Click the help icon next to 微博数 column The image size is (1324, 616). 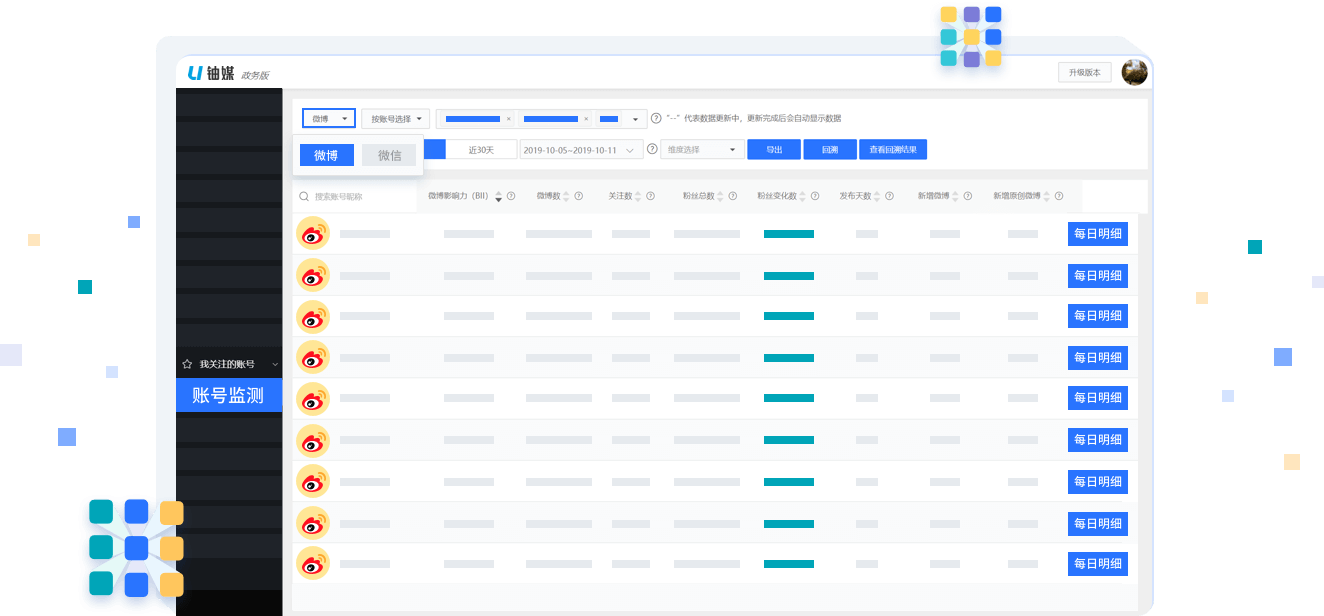point(578,196)
